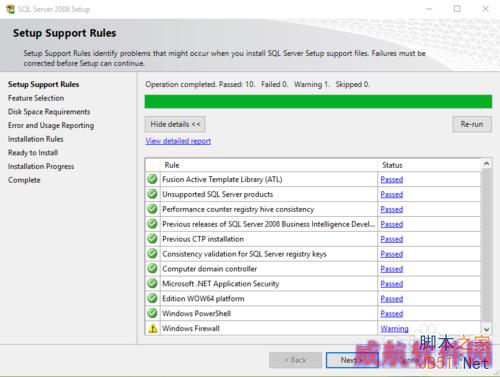Image resolution: width=500 pixels, height=377 pixels.
Task: Click the Computer domain controller rule name
Action: pyautogui.click(x=209, y=269)
